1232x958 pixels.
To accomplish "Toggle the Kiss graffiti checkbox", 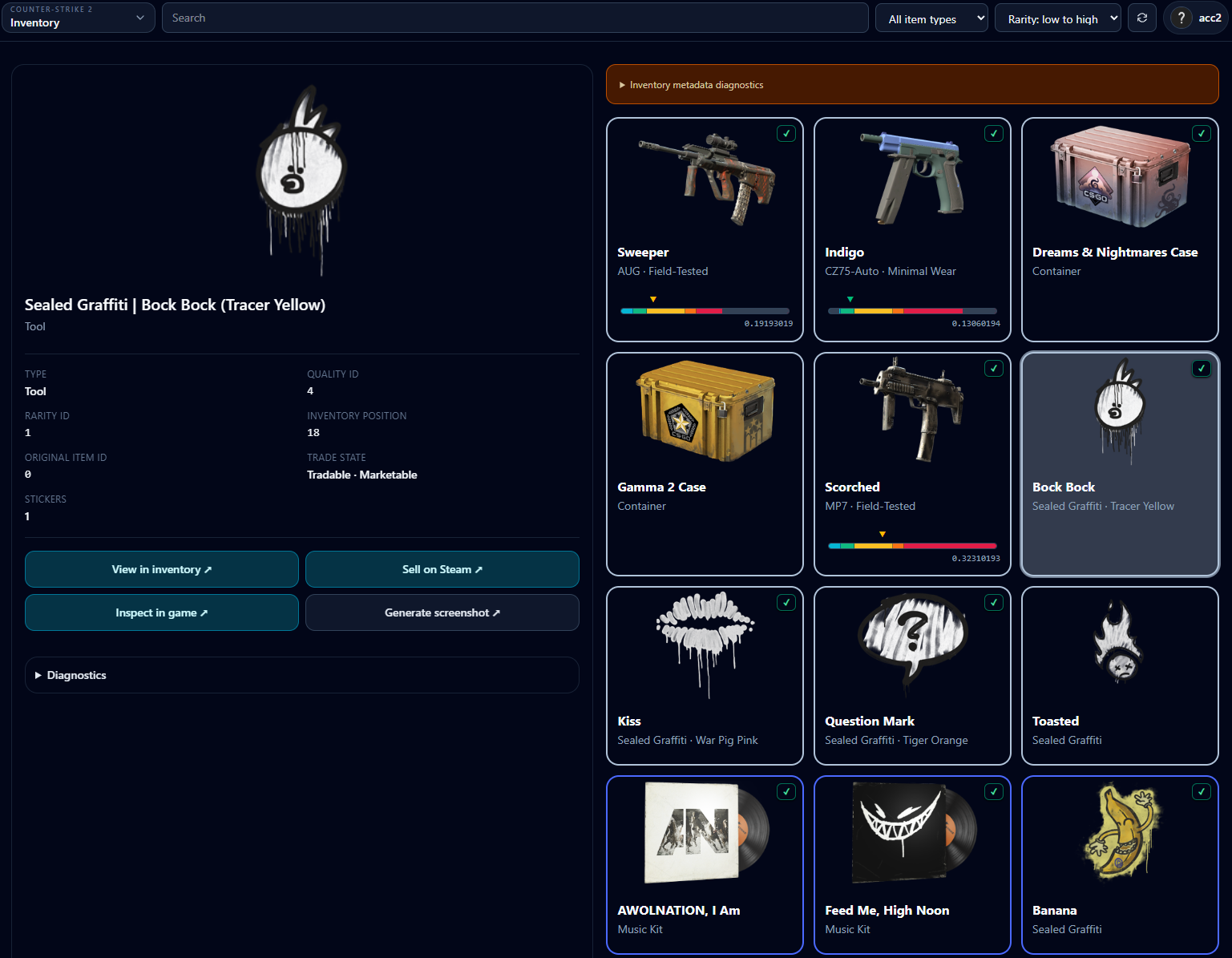I will pyautogui.click(x=786, y=603).
